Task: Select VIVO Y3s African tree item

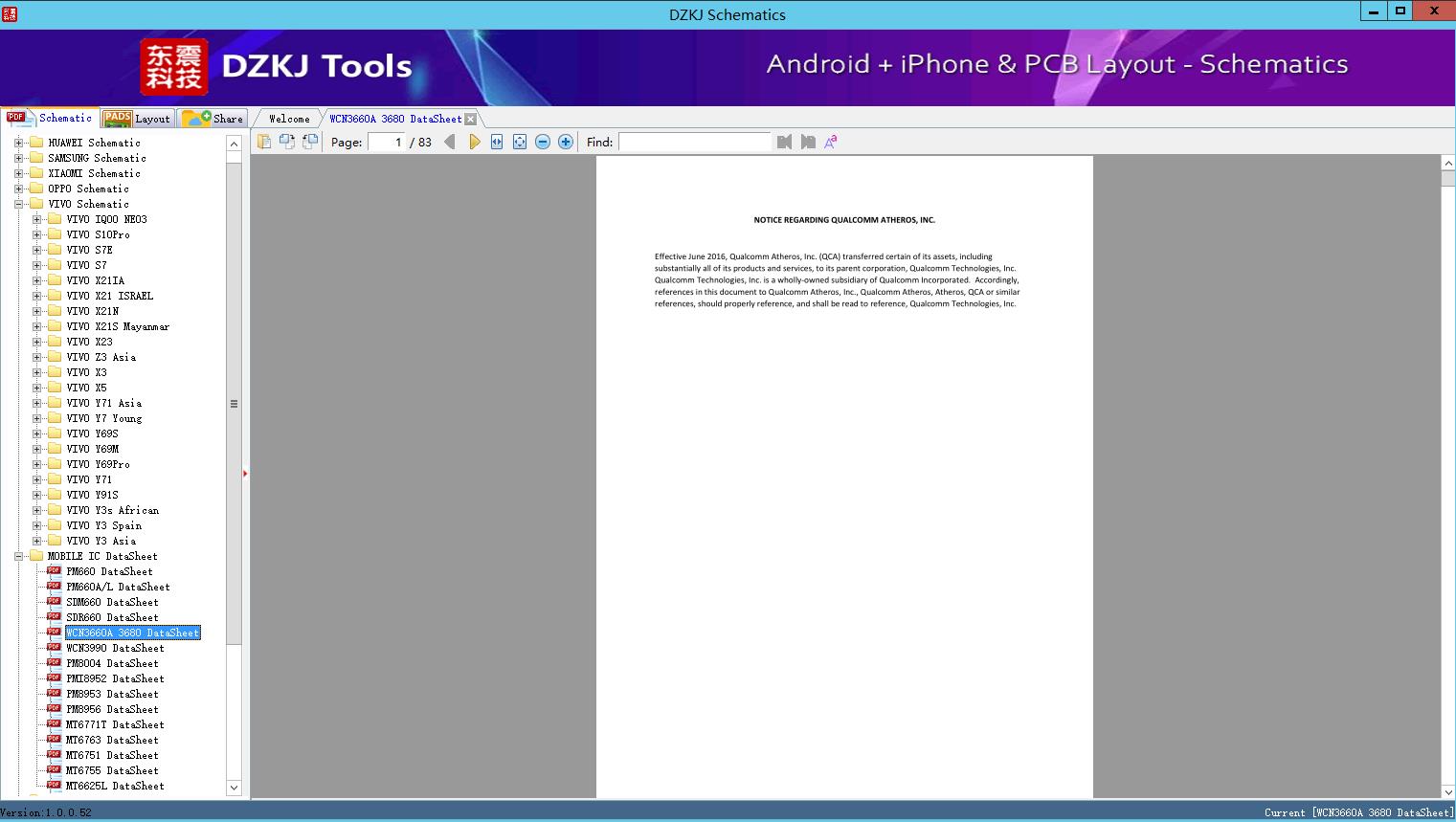Action: (112, 510)
